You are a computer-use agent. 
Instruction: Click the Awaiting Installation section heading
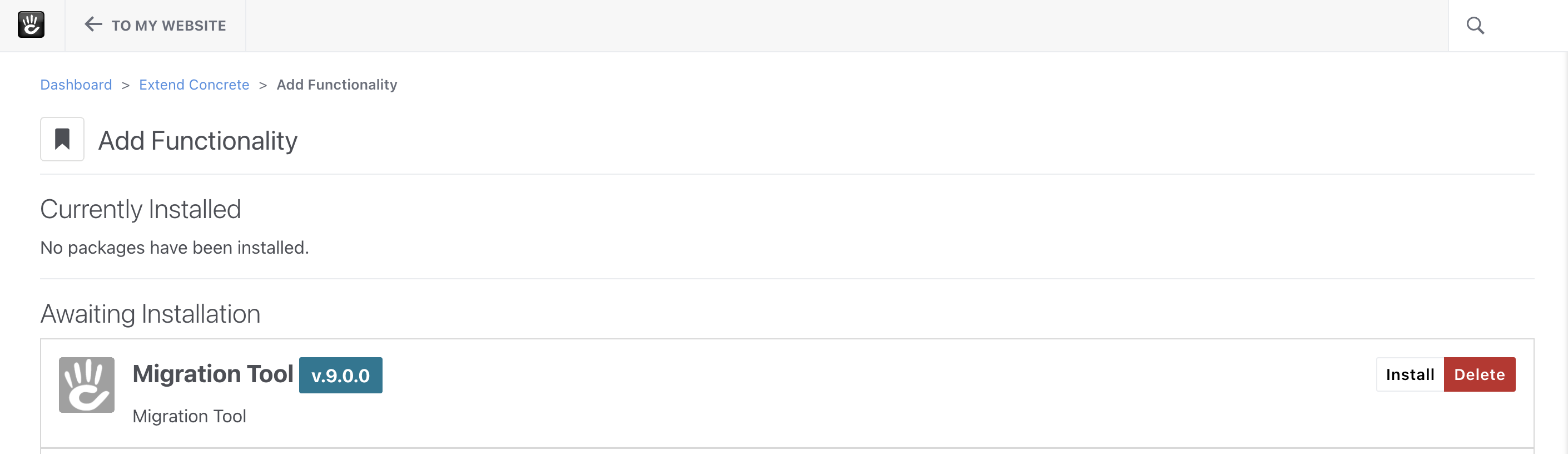[x=150, y=314]
